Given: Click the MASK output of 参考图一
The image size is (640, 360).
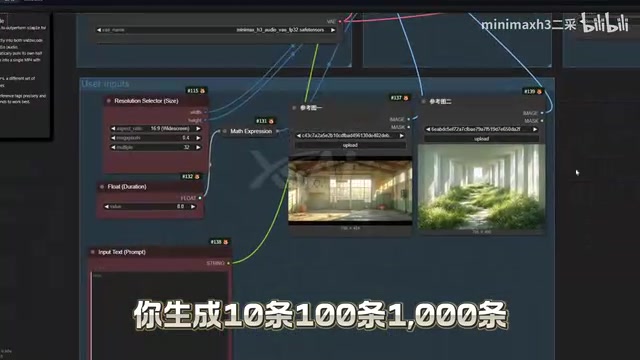Looking at the screenshot, I should pyautogui.click(x=409, y=127).
